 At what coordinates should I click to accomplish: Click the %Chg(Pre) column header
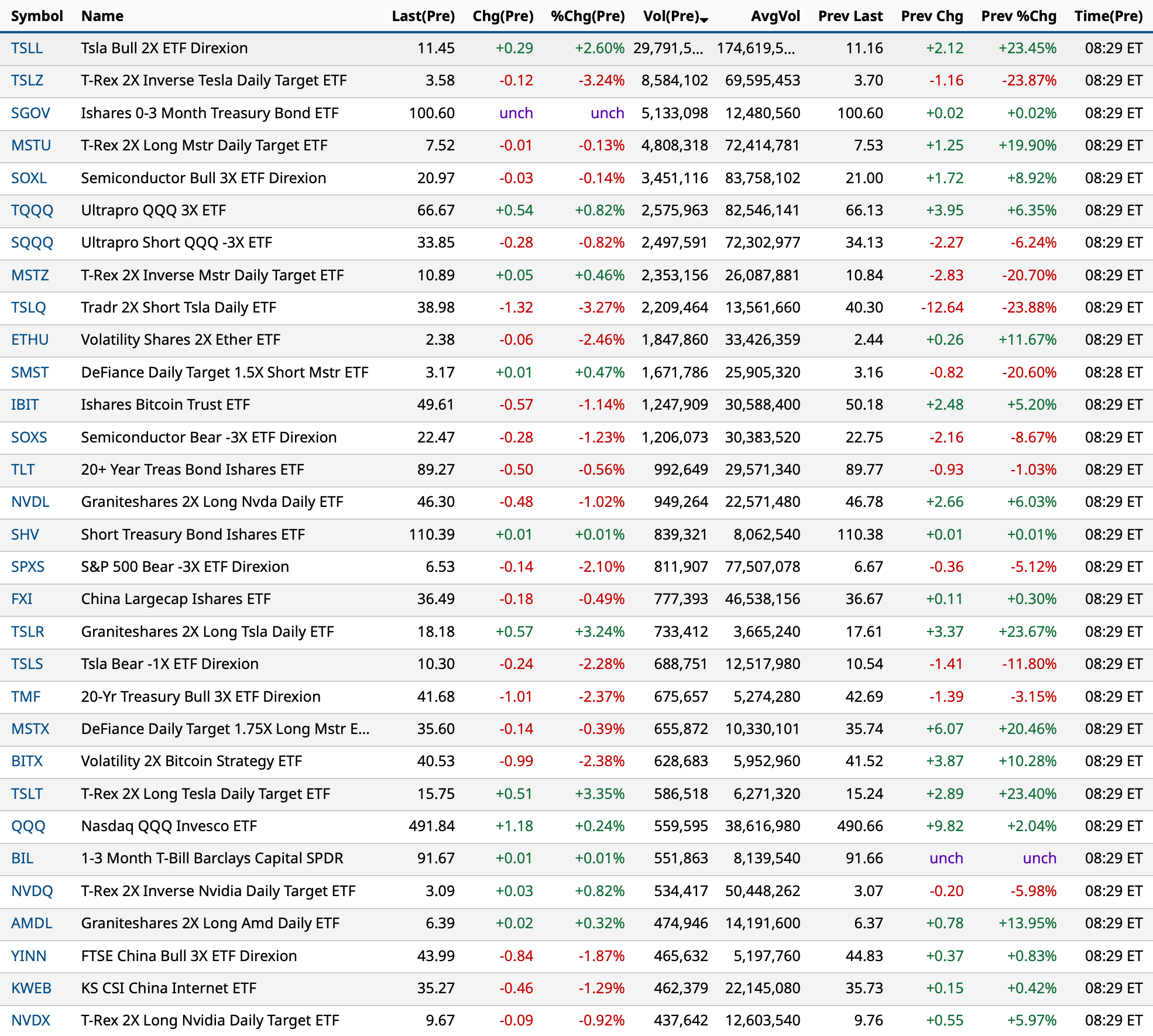[x=587, y=16]
